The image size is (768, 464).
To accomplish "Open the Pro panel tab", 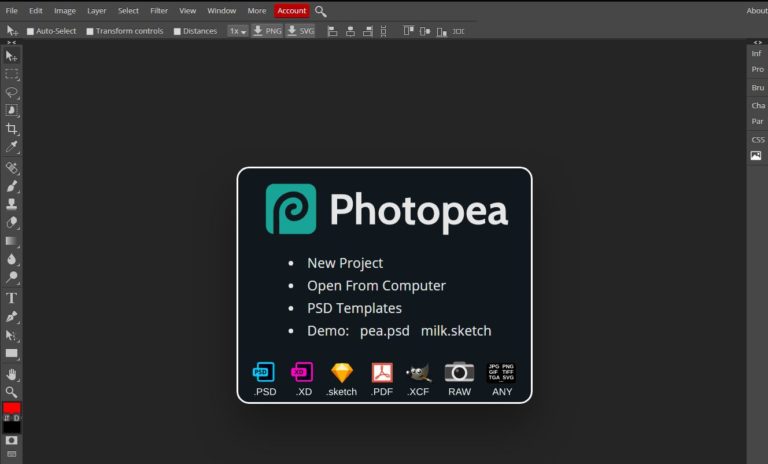I will 757,69.
